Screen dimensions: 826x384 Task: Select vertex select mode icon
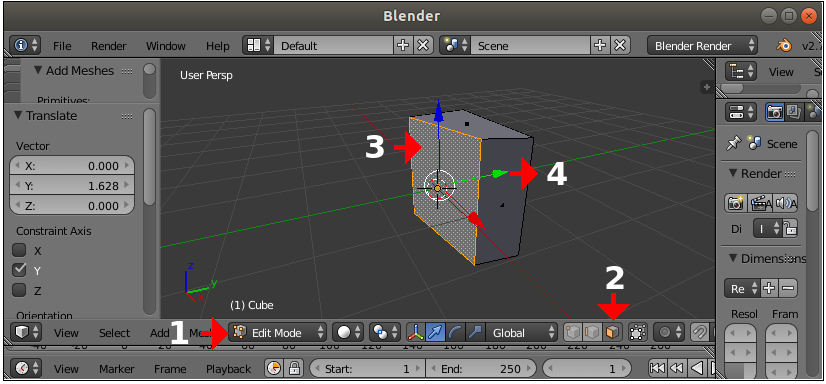click(x=574, y=332)
